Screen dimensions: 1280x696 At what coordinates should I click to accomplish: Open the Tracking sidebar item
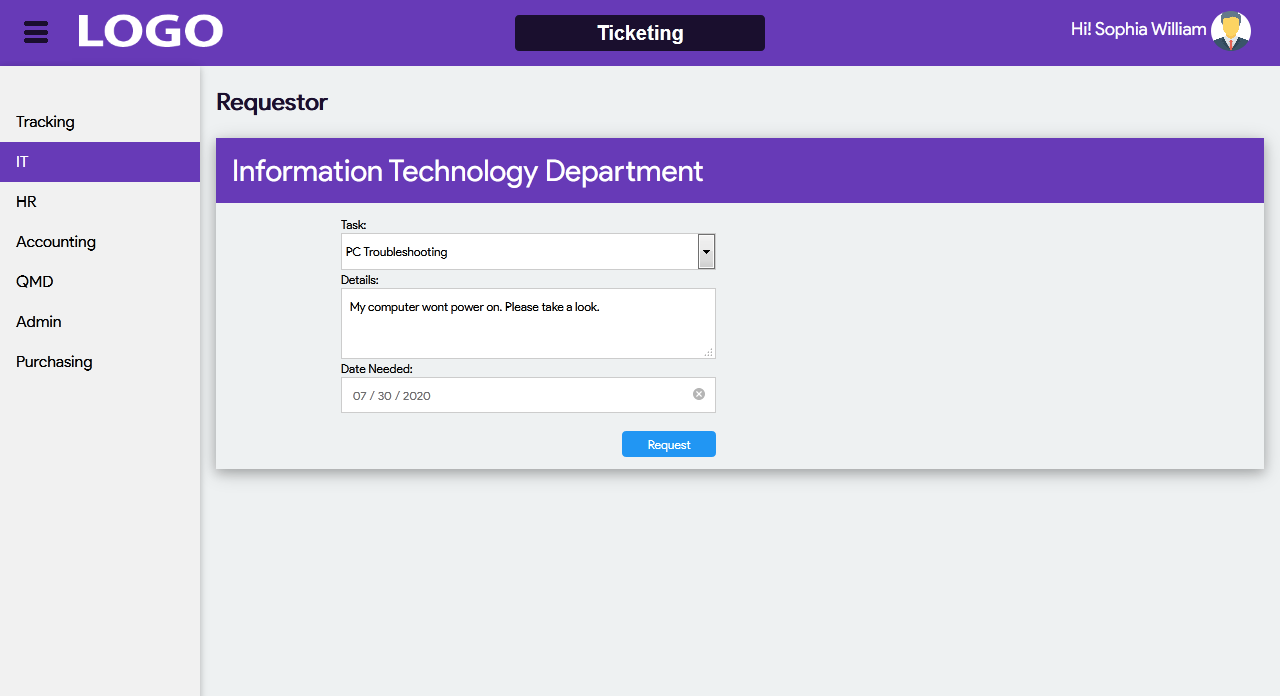pyautogui.click(x=46, y=122)
